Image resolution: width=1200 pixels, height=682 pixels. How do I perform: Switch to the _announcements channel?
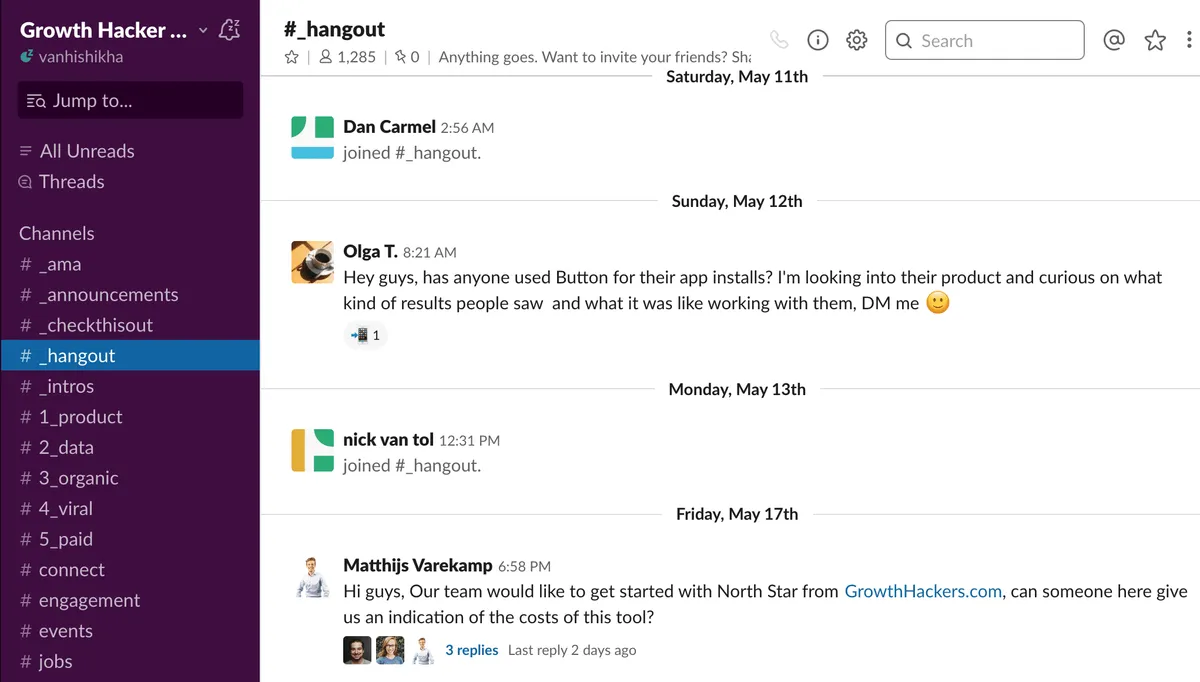pyautogui.click(x=108, y=295)
